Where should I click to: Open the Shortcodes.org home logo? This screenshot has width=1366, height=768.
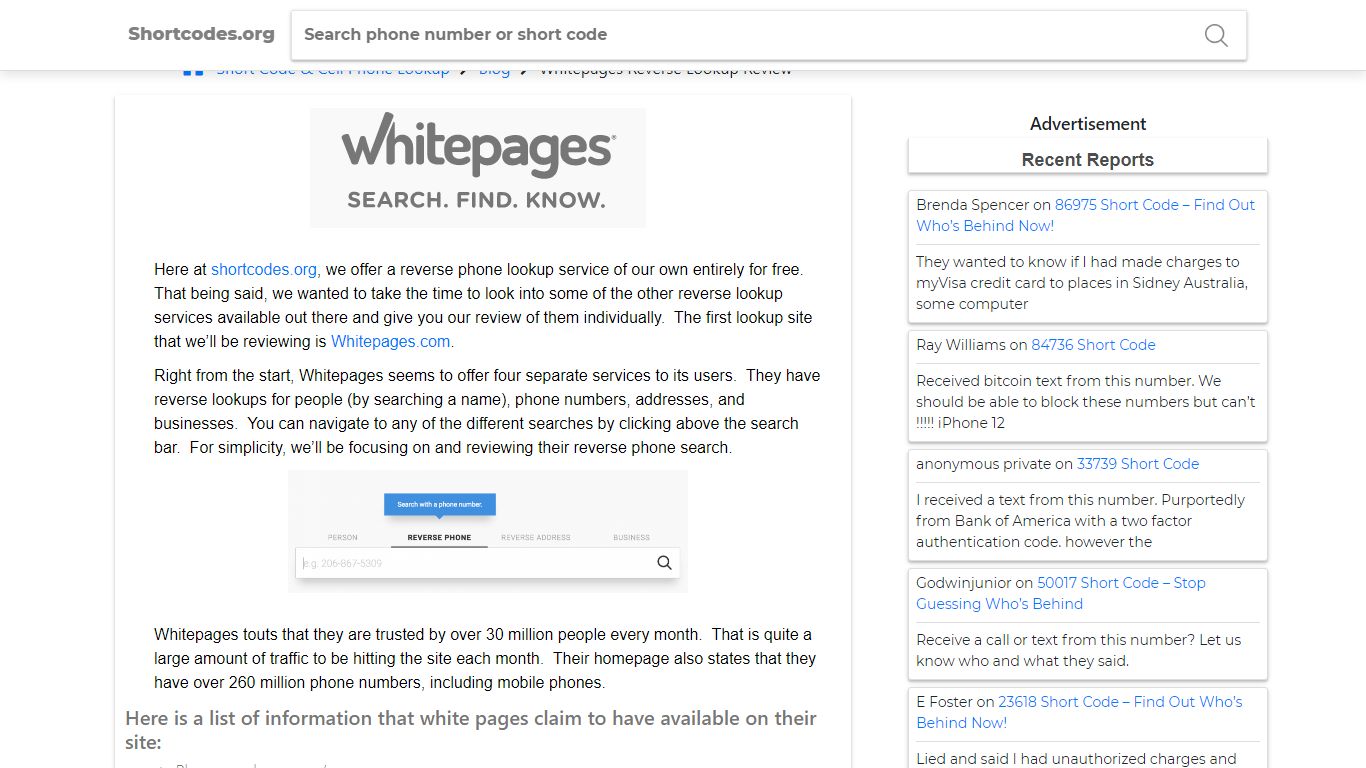(x=201, y=34)
